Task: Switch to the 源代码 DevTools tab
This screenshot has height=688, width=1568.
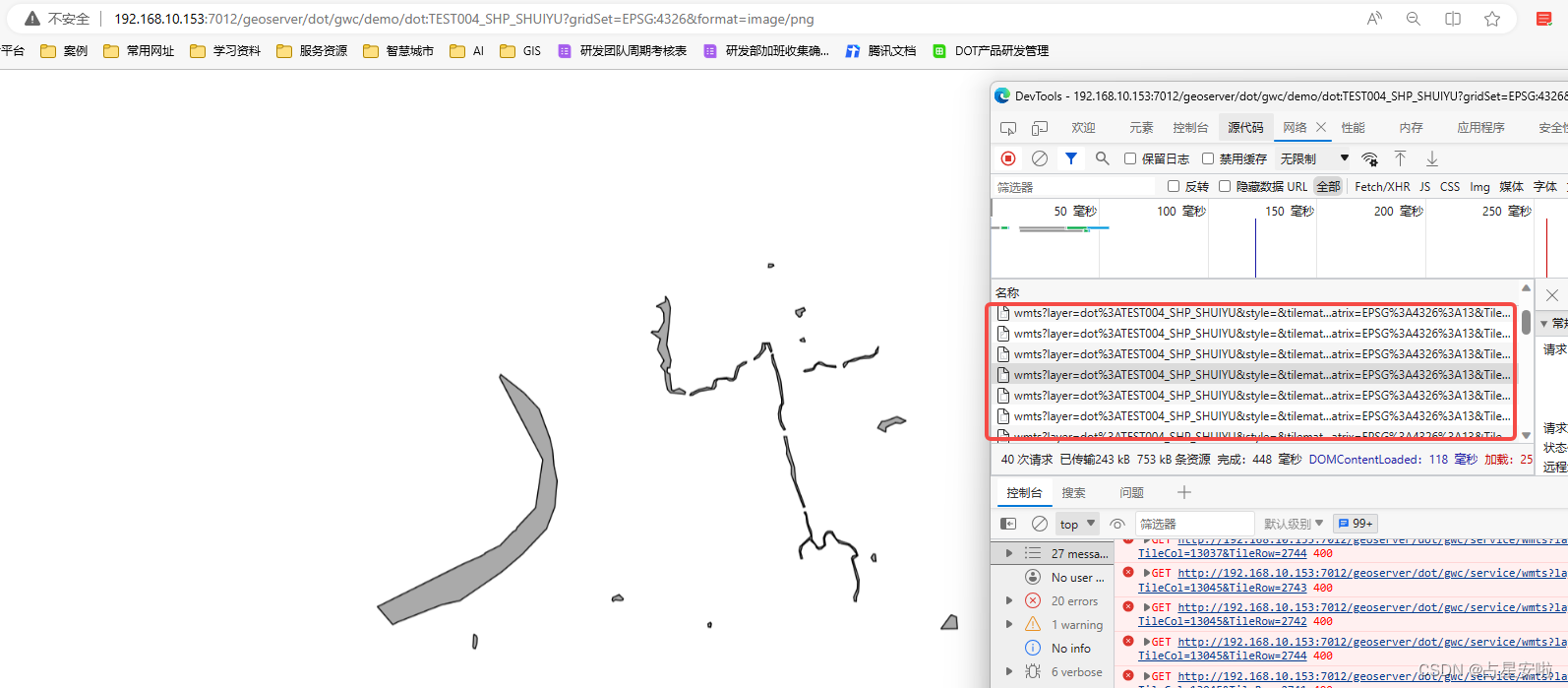Action: (x=1245, y=128)
